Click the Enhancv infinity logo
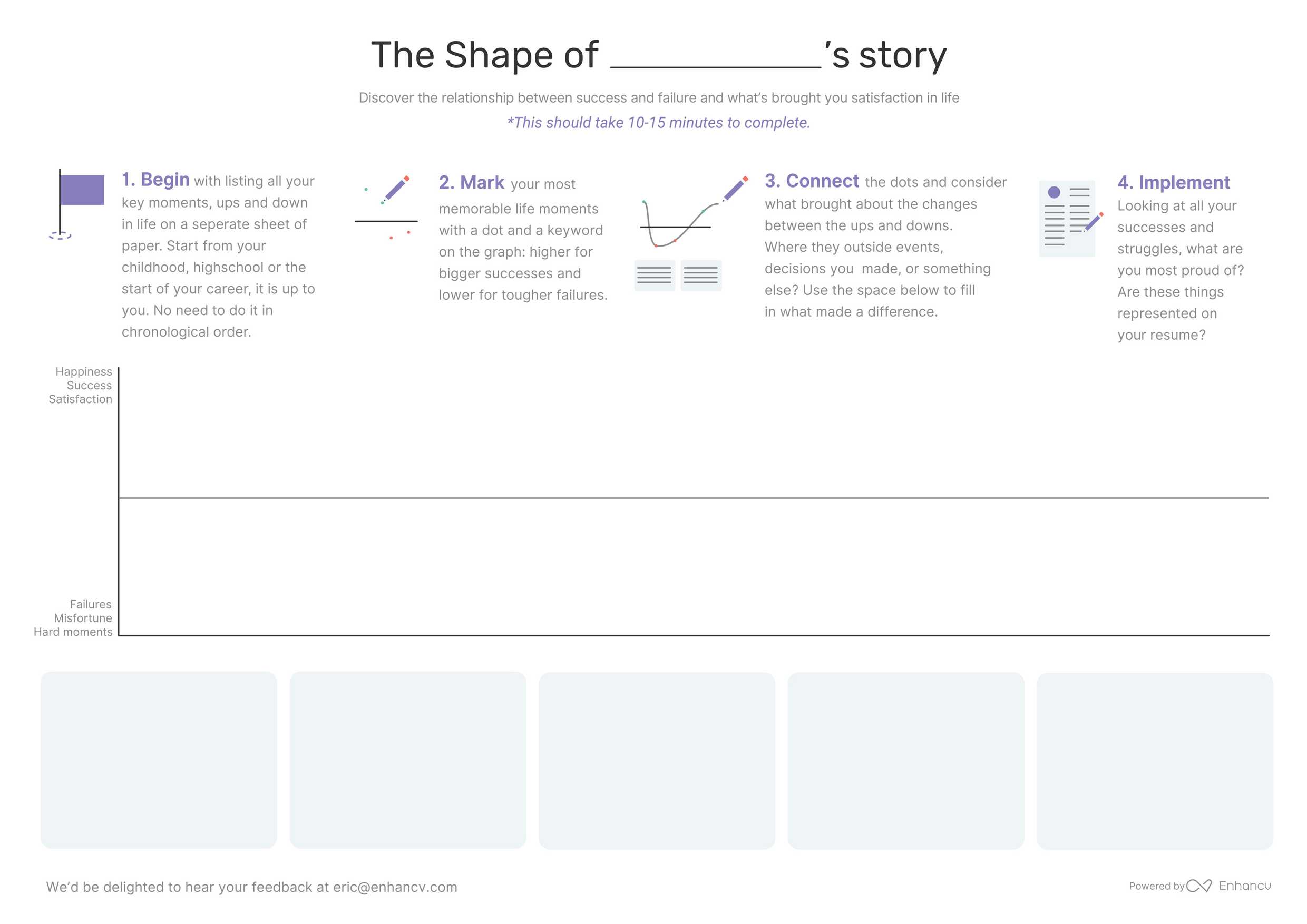Screen dimensions: 1307x924 pos(1199,886)
